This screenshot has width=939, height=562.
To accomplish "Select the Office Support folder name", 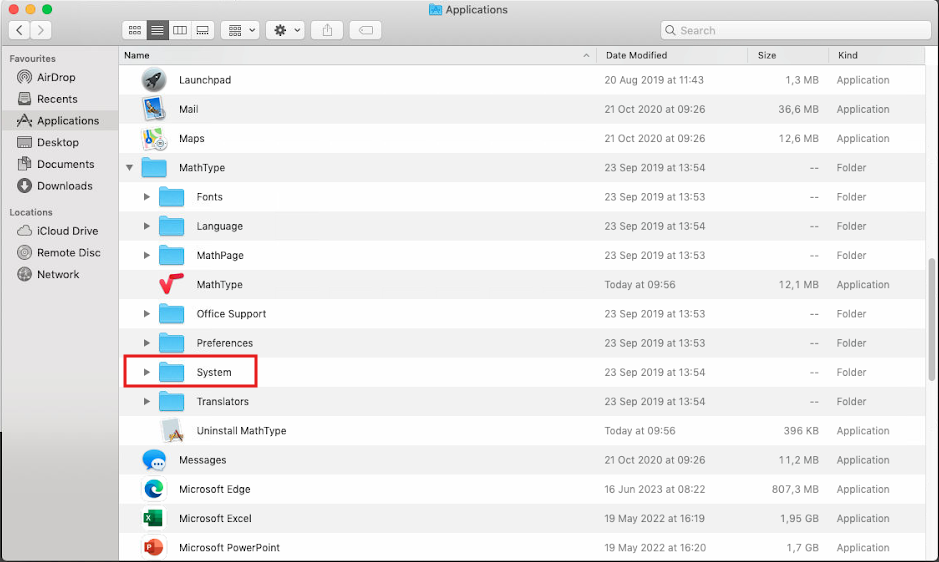I will pyautogui.click(x=231, y=313).
